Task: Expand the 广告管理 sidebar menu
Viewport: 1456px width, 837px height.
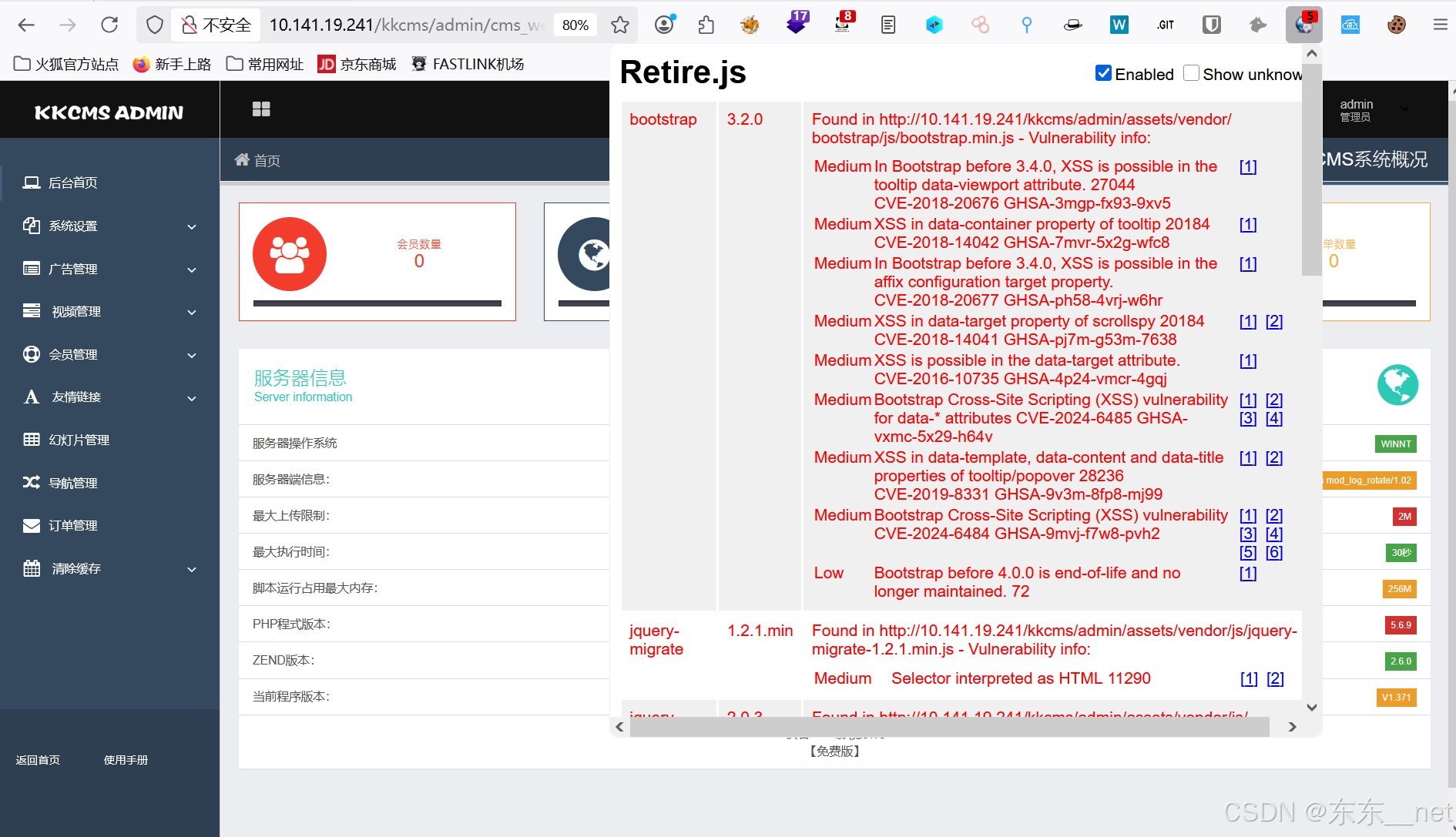Action: coord(109,269)
